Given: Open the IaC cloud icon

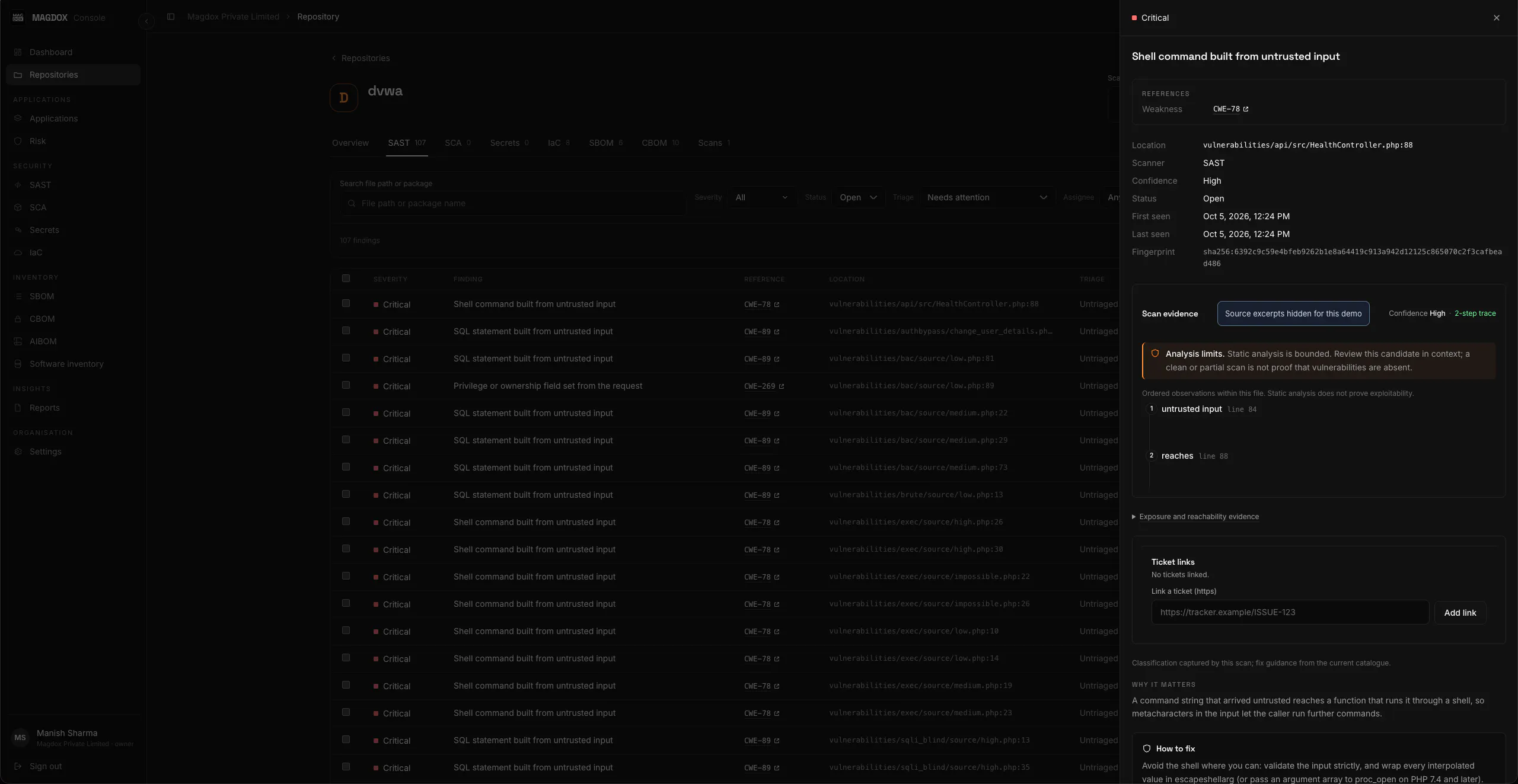Looking at the screenshot, I should (x=18, y=252).
